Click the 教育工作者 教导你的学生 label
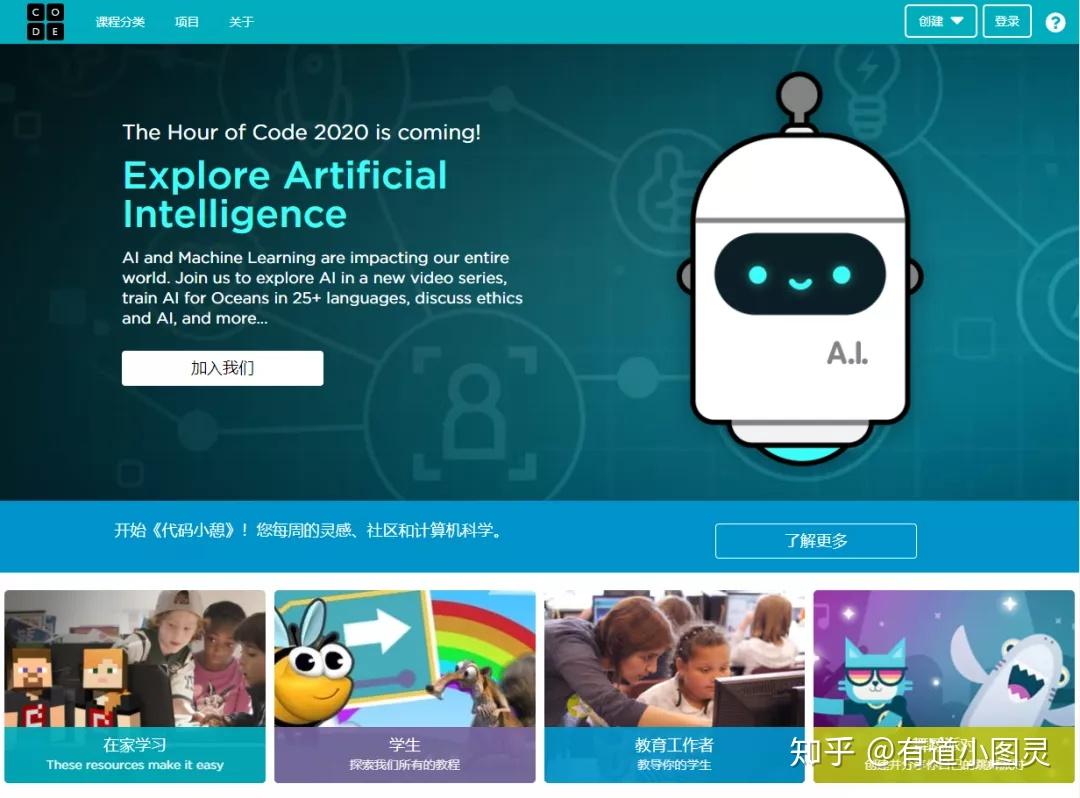 (674, 755)
